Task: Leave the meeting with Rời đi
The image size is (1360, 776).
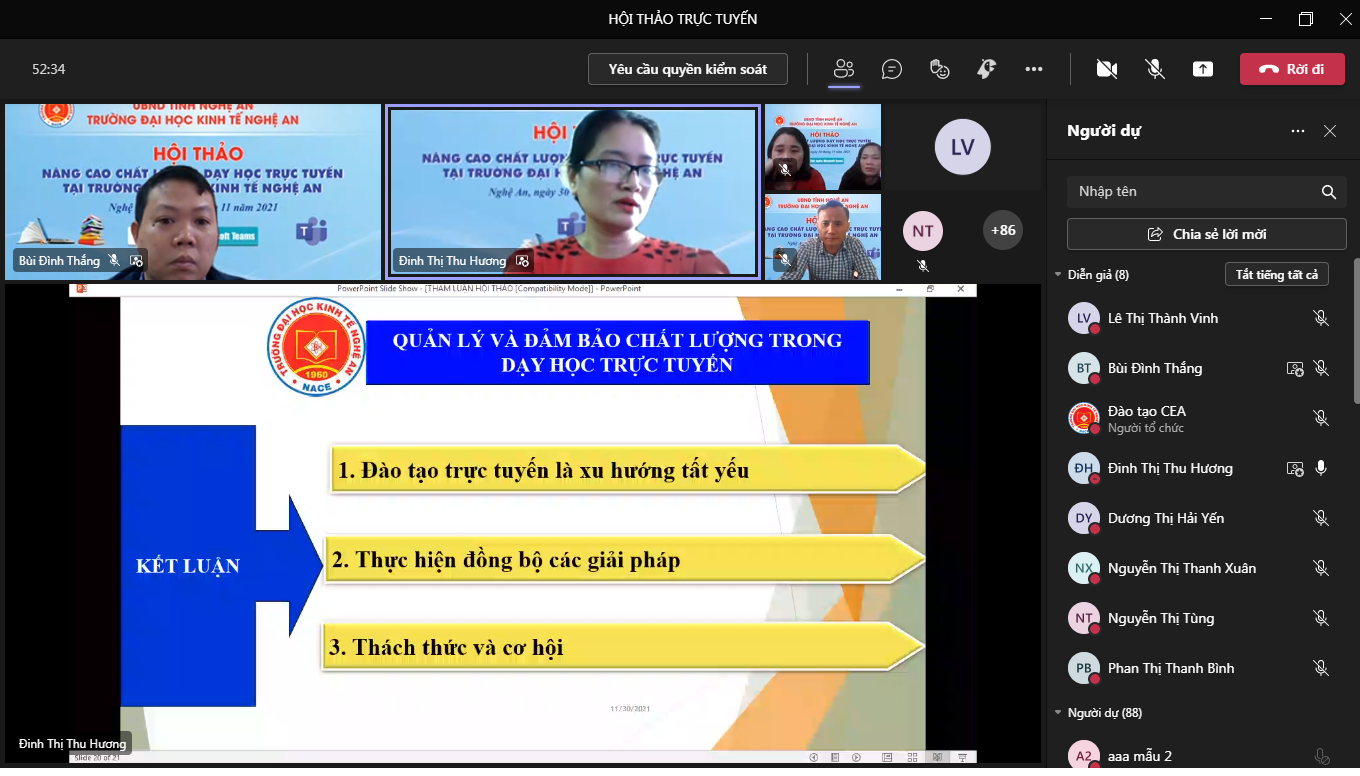Action: [x=1292, y=69]
